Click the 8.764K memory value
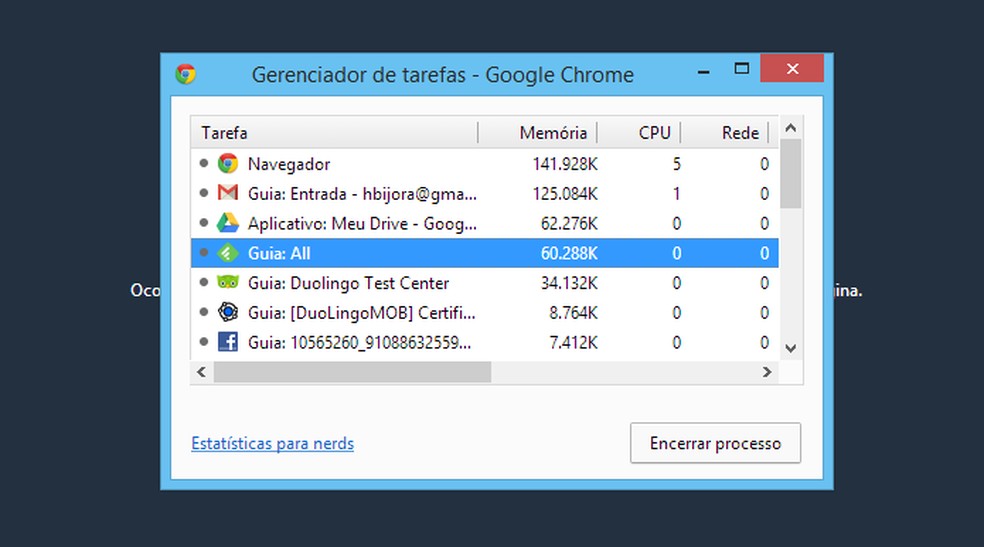The image size is (984, 547). [574, 312]
